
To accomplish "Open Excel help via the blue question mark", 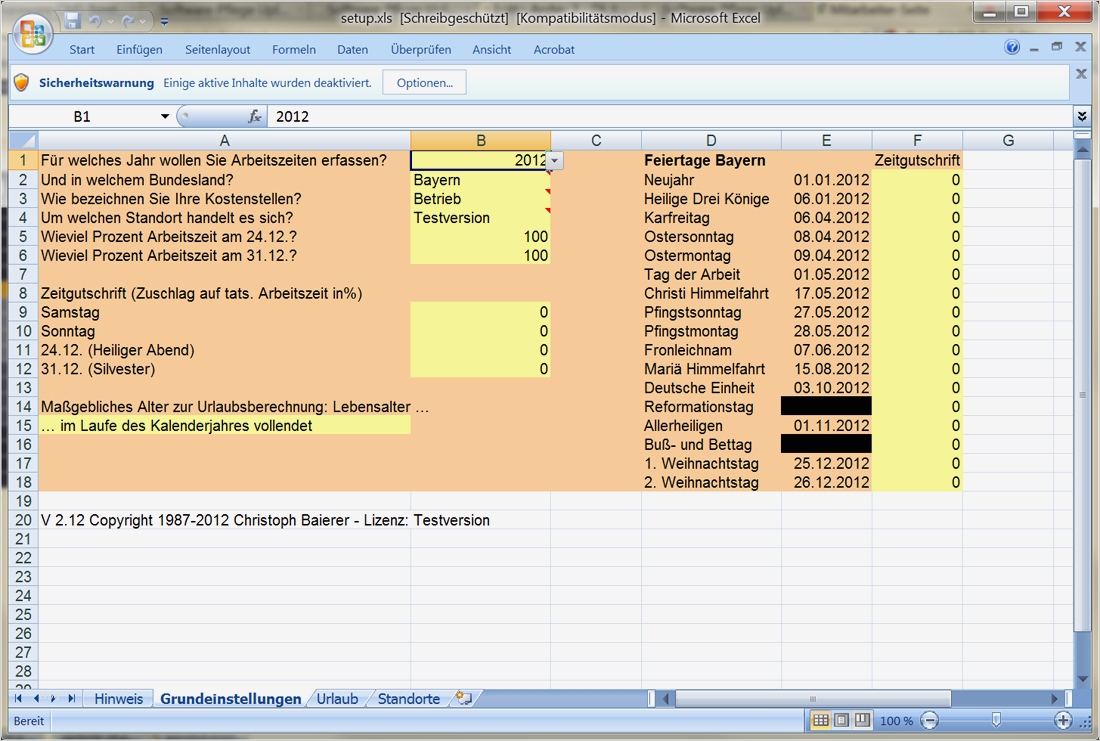I will 1012,48.
